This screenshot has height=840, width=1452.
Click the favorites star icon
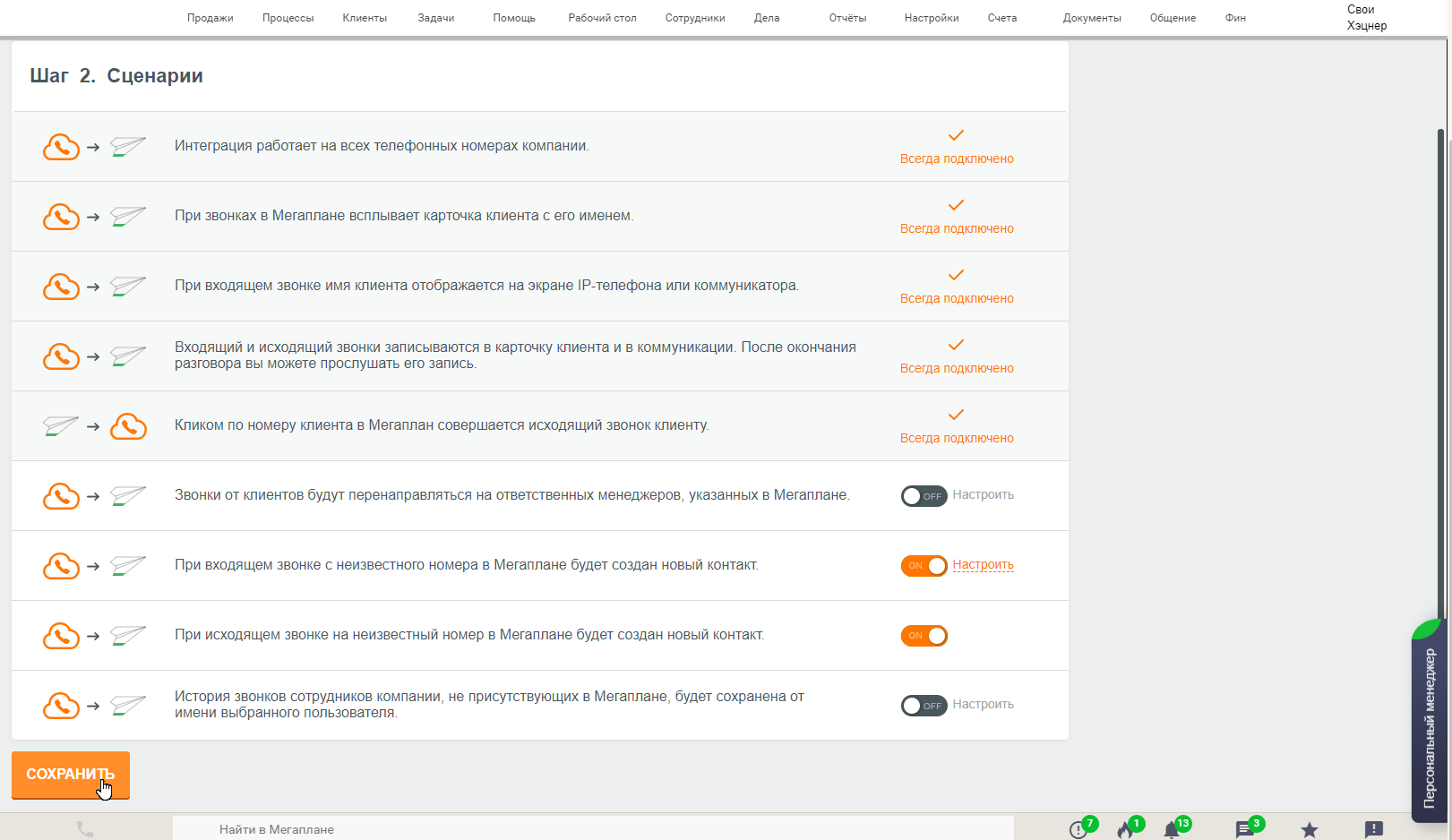coord(1310,830)
